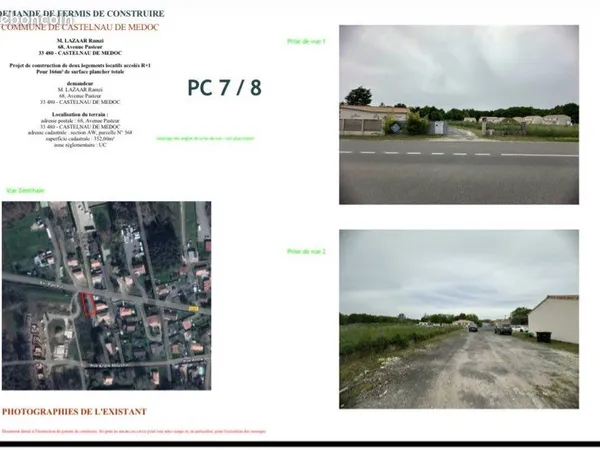This screenshot has width=600, height=450.
Task: Click the red parcel outline on aerial map
Action: coord(88,304)
